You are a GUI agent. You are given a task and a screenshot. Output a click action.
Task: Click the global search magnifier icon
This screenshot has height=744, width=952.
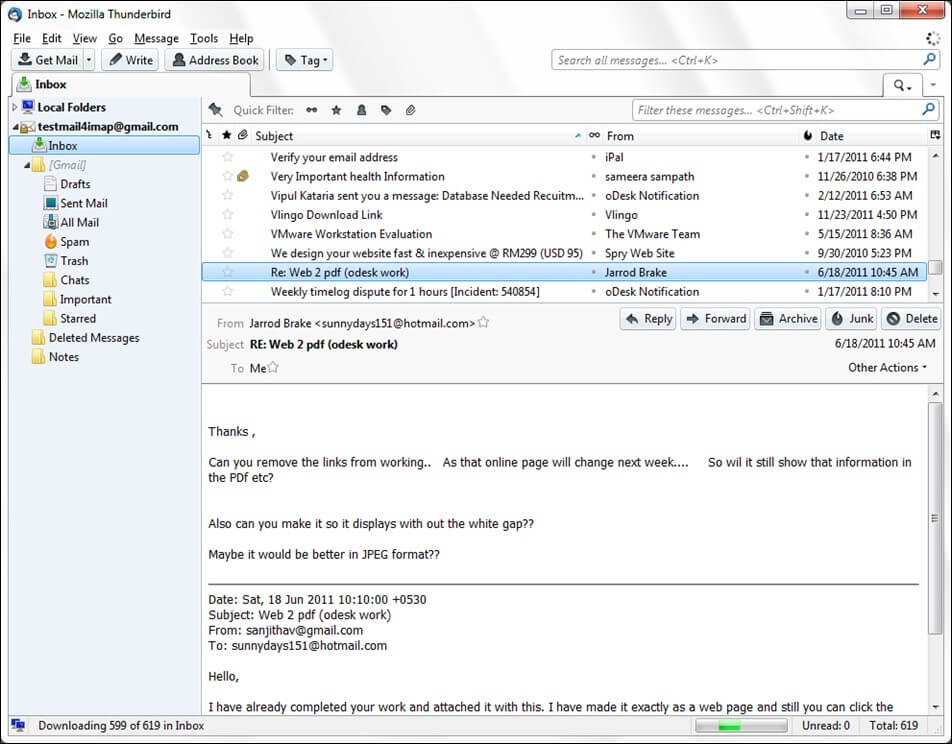(930, 60)
